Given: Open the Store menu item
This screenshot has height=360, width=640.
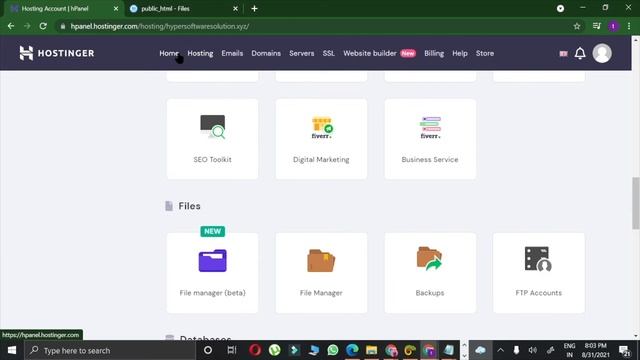Looking at the screenshot, I should pyautogui.click(x=485, y=53).
